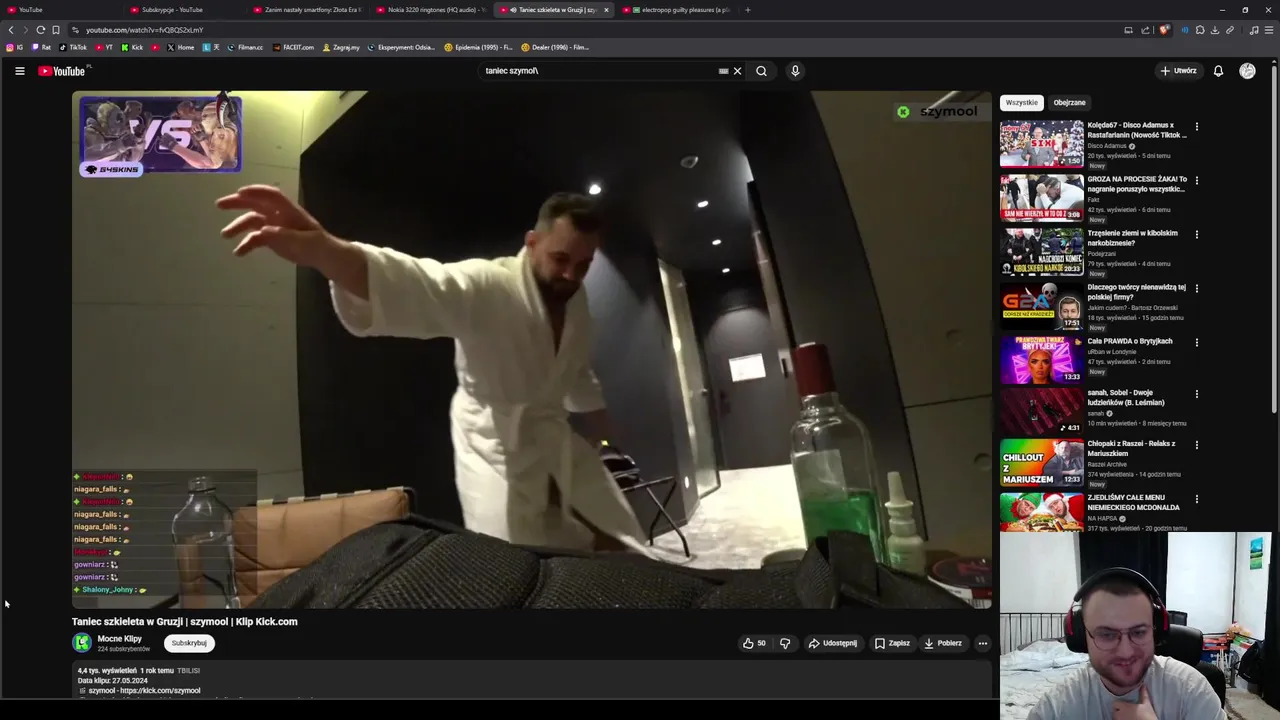This screenshot has height=720, width=1280.
Task: Dislike the video
Action: (x=785, y=643)
